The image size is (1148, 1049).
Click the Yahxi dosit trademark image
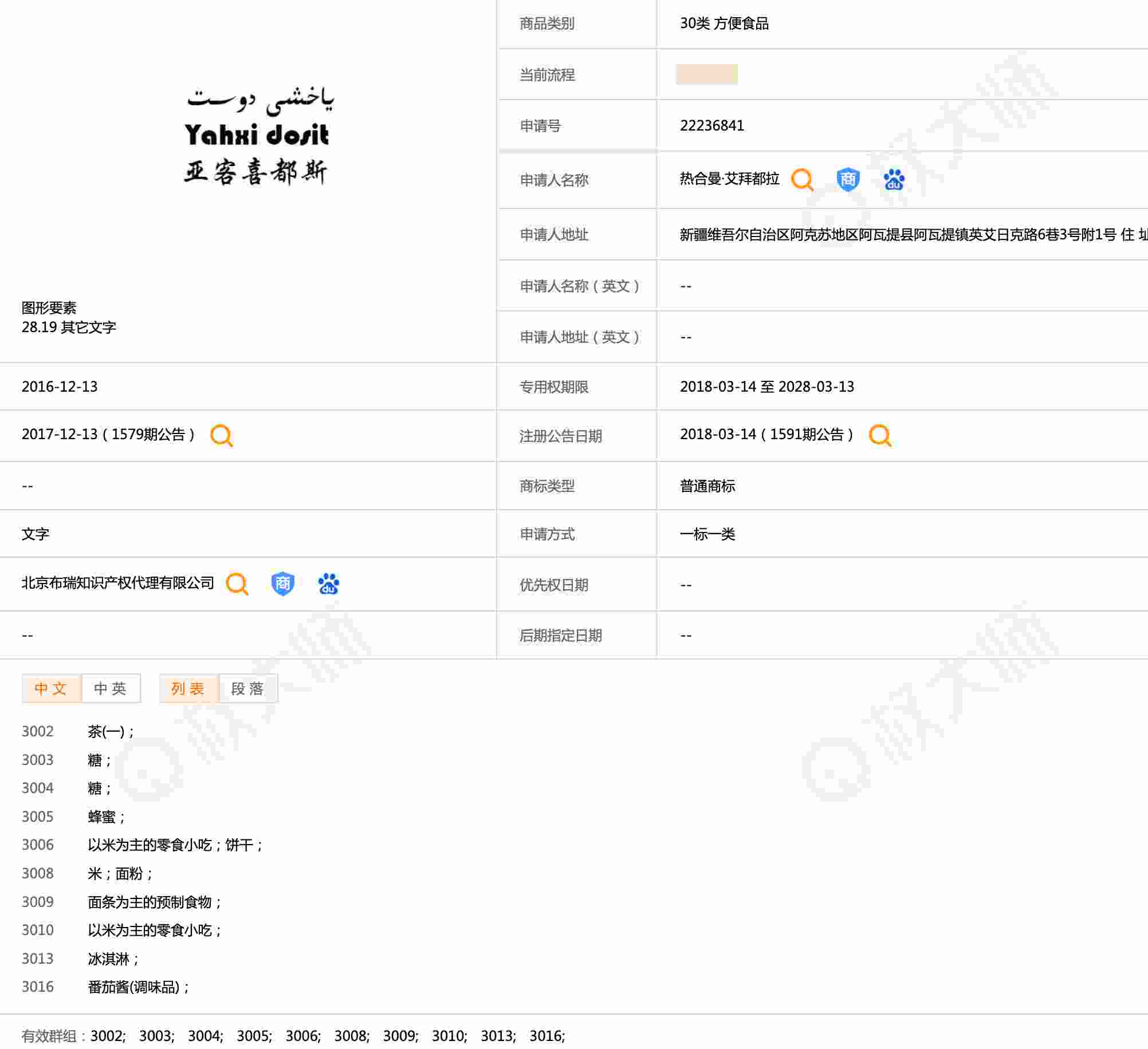(x=257, y=136)
